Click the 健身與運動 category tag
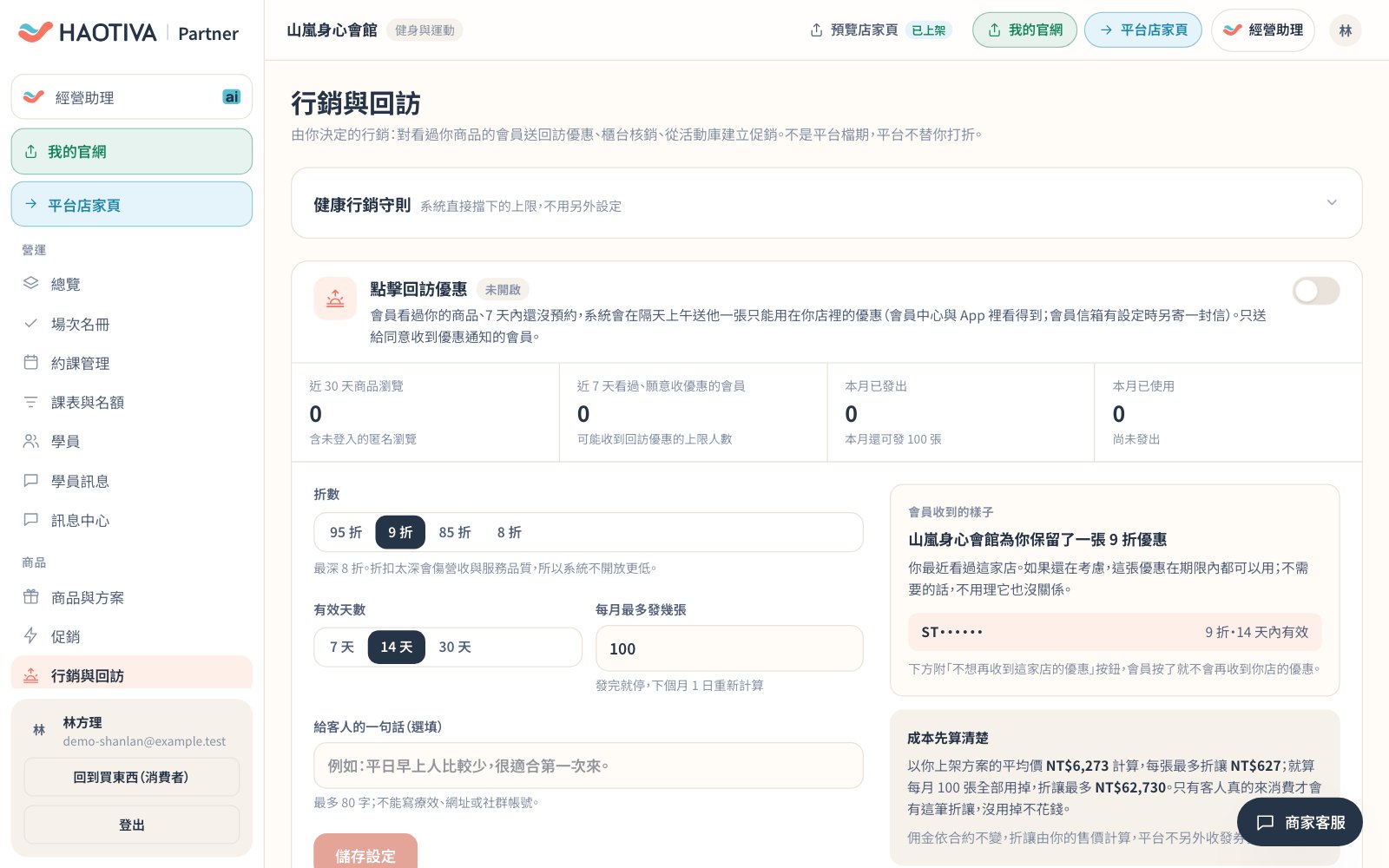 (425, 30)
